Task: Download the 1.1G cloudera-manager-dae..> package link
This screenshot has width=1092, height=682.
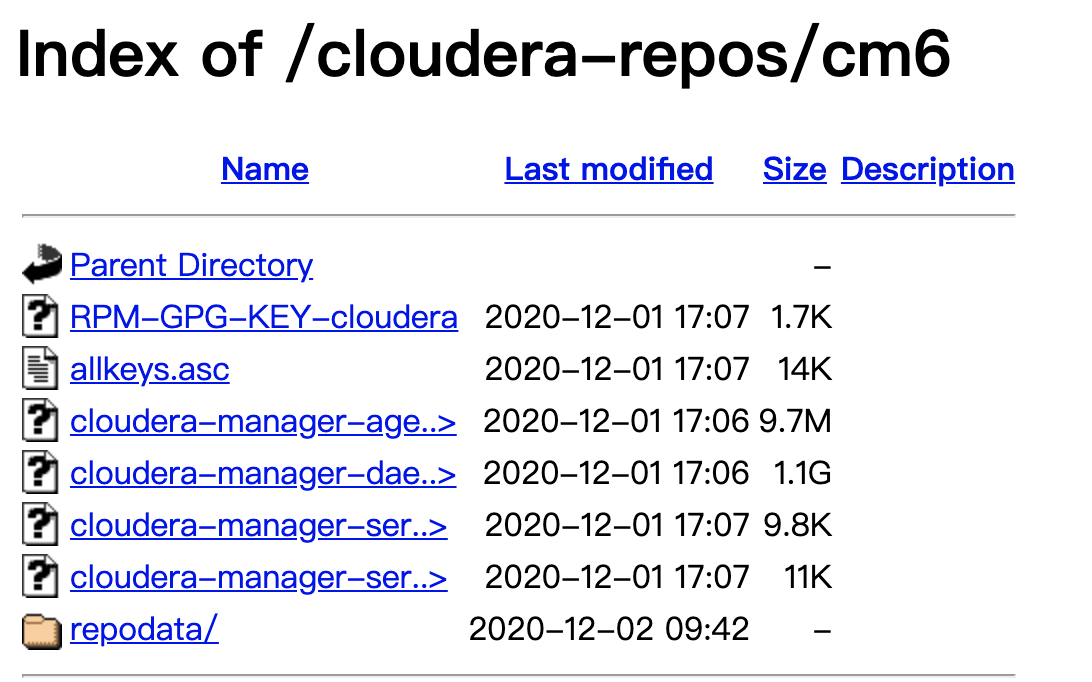Action: (x=263, y=473)
